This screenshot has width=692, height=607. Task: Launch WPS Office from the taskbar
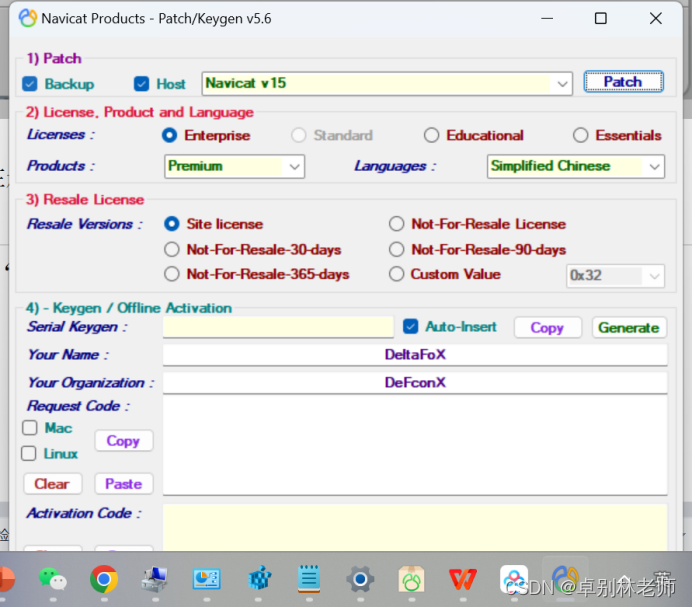point(463,579)
